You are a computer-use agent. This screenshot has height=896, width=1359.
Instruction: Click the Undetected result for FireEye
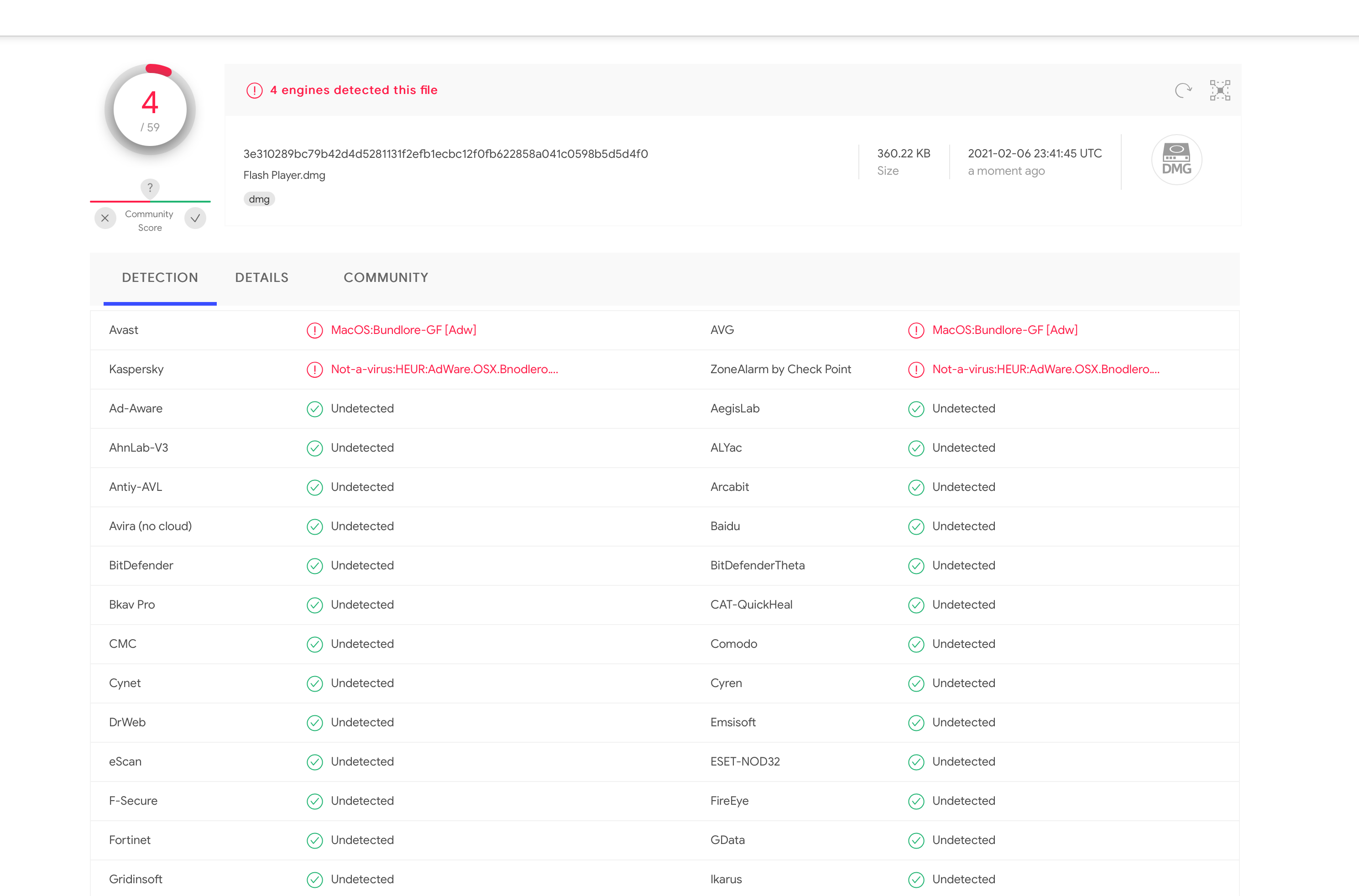pyautogui.click(x=963, y=801)
